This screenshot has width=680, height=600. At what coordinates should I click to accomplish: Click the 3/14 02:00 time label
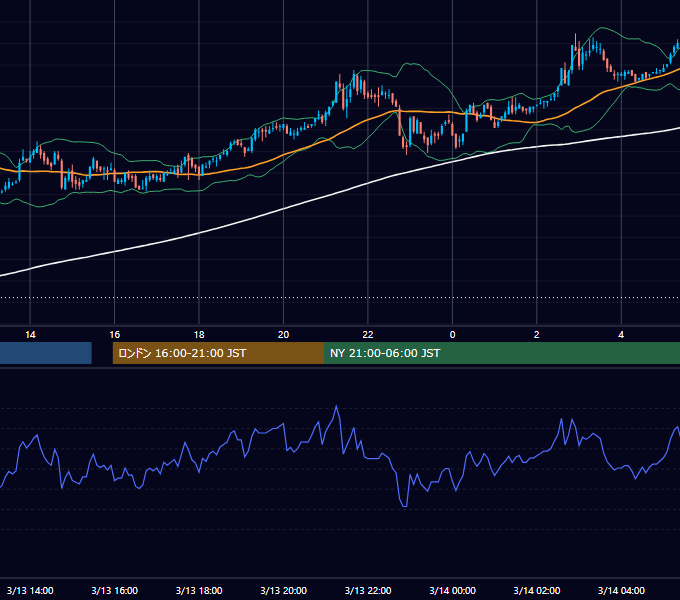pyautogui.click(x=536, y=590)
